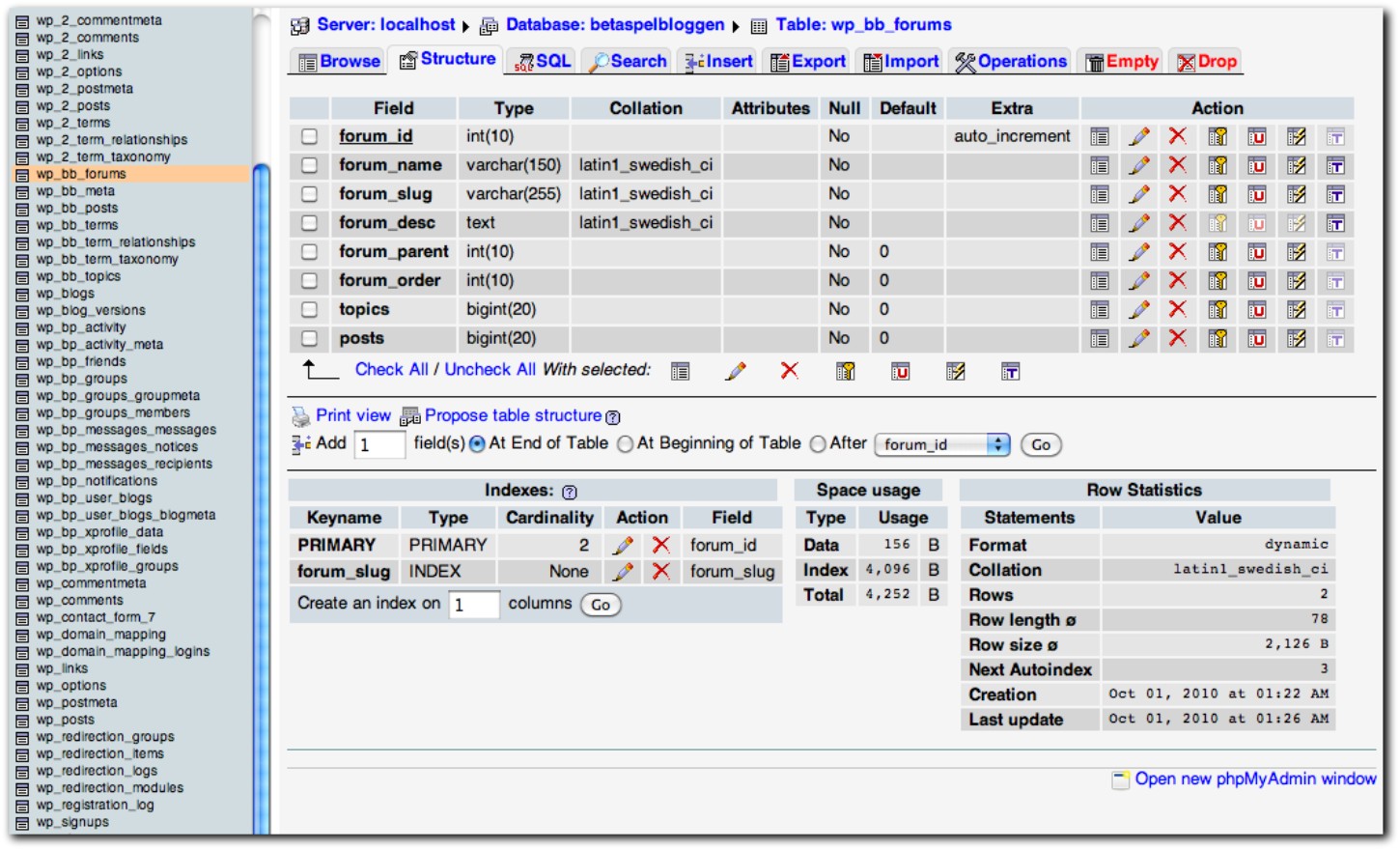Tick the posts field checkbox
Screen dimensions: 1400x850
pyautogui.click(x=309, y=339)
